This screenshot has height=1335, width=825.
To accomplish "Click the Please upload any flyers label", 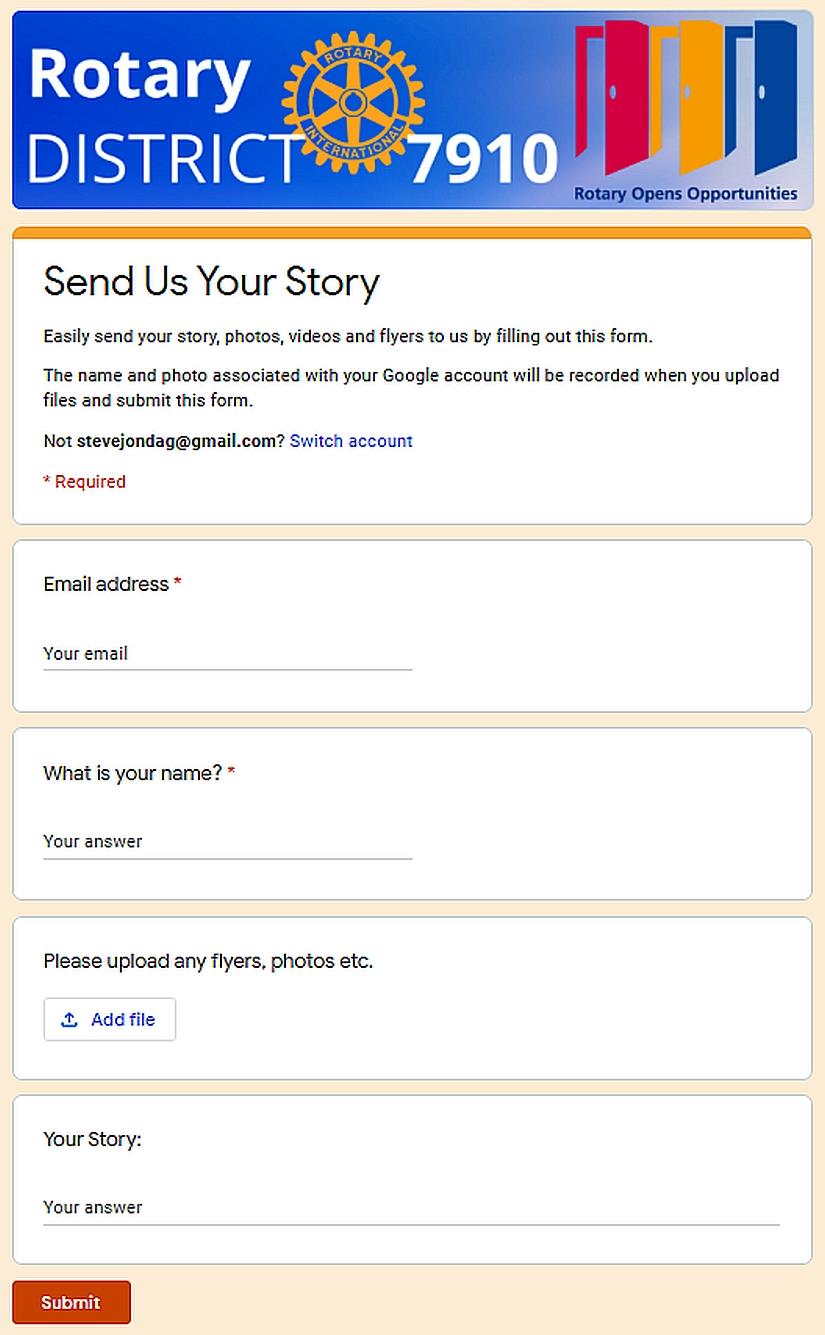I will point(208,962).
